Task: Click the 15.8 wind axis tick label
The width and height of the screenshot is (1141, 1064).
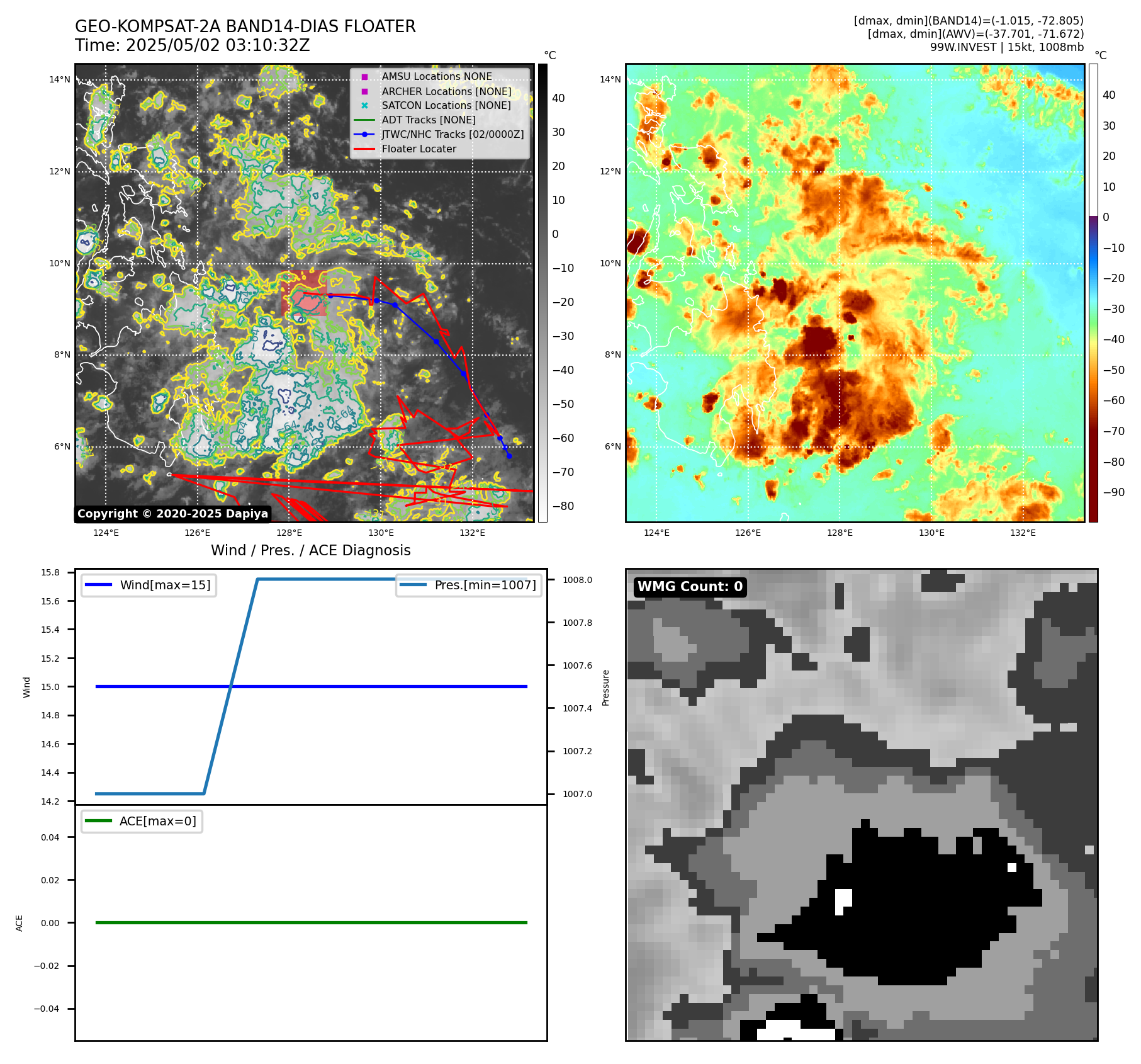Action: pyautogui.click(x=50, y=572)
